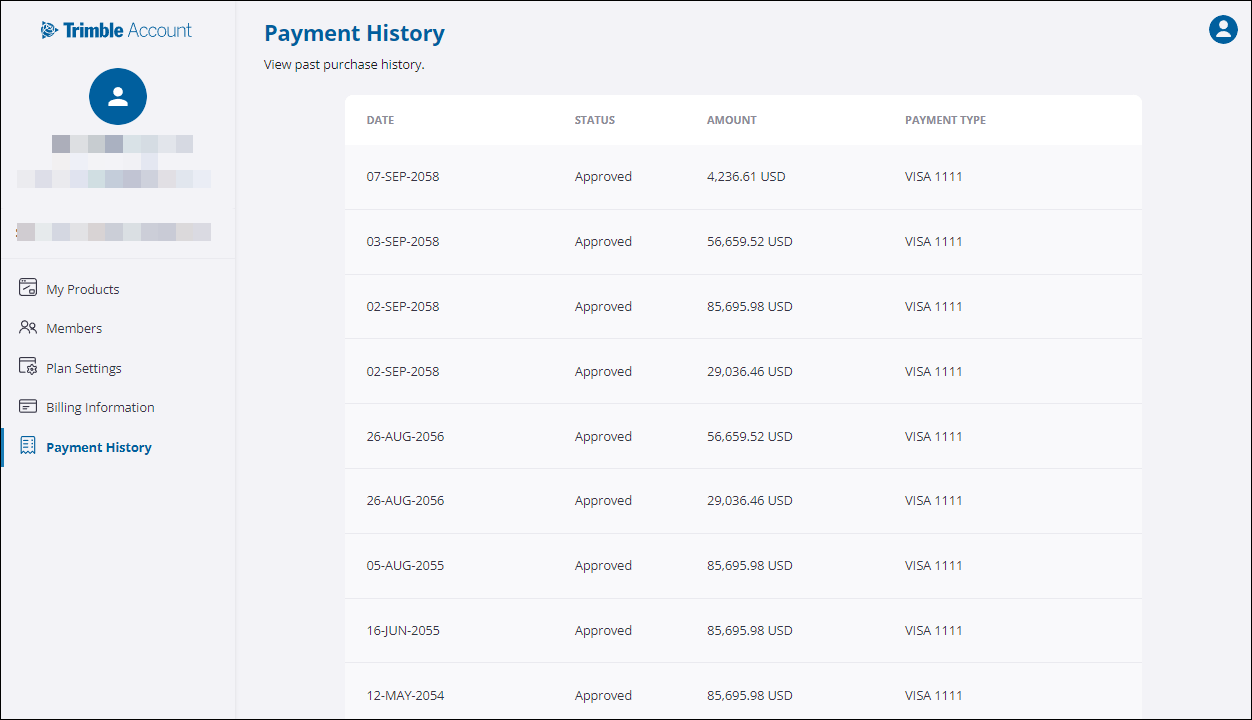The width and height of the screenshot is (1252, 720).
Task: Open the 4,236.61 USD payment details
Action: tap(745, 176)
